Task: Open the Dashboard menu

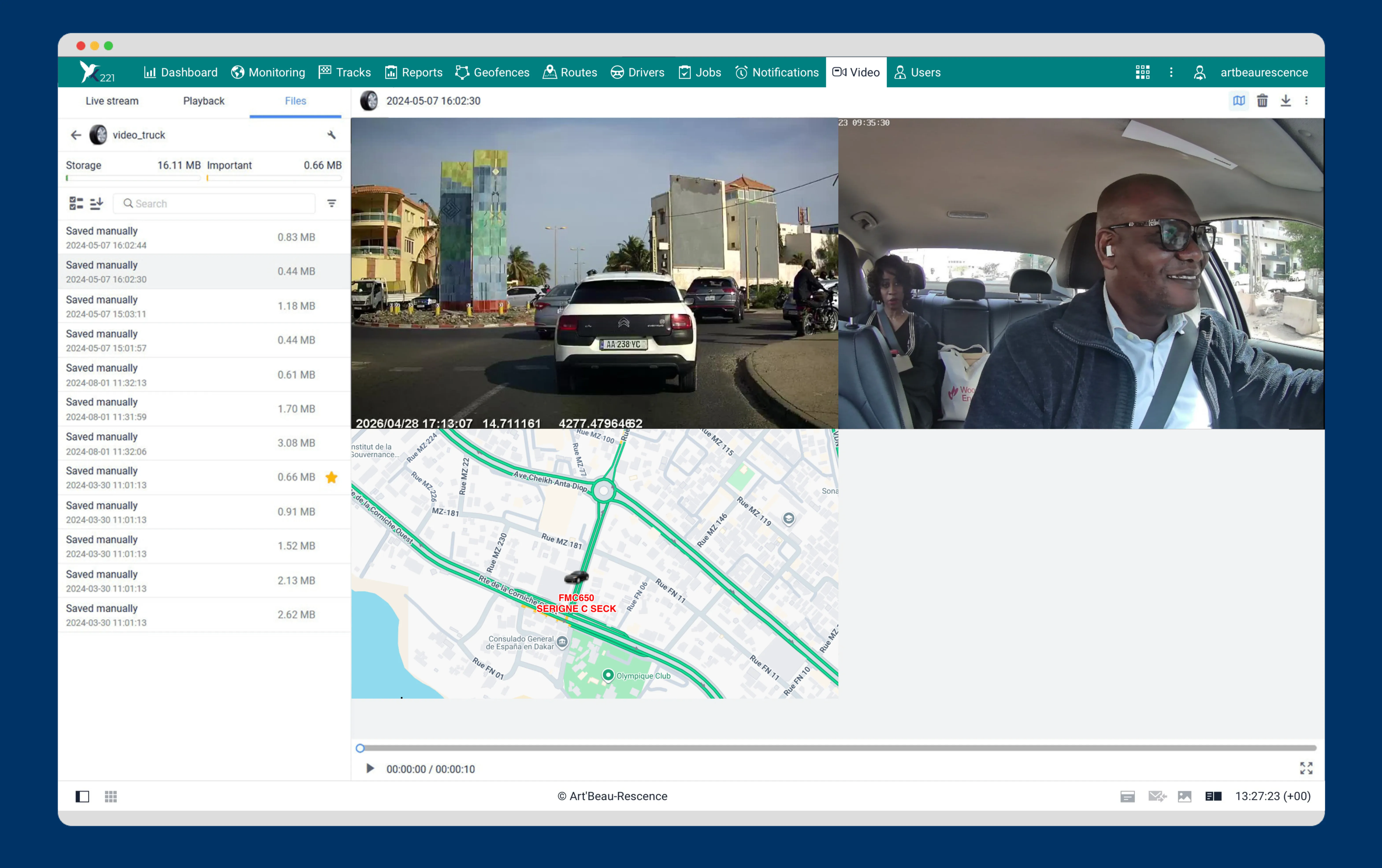Action: [x=180, y=72]
